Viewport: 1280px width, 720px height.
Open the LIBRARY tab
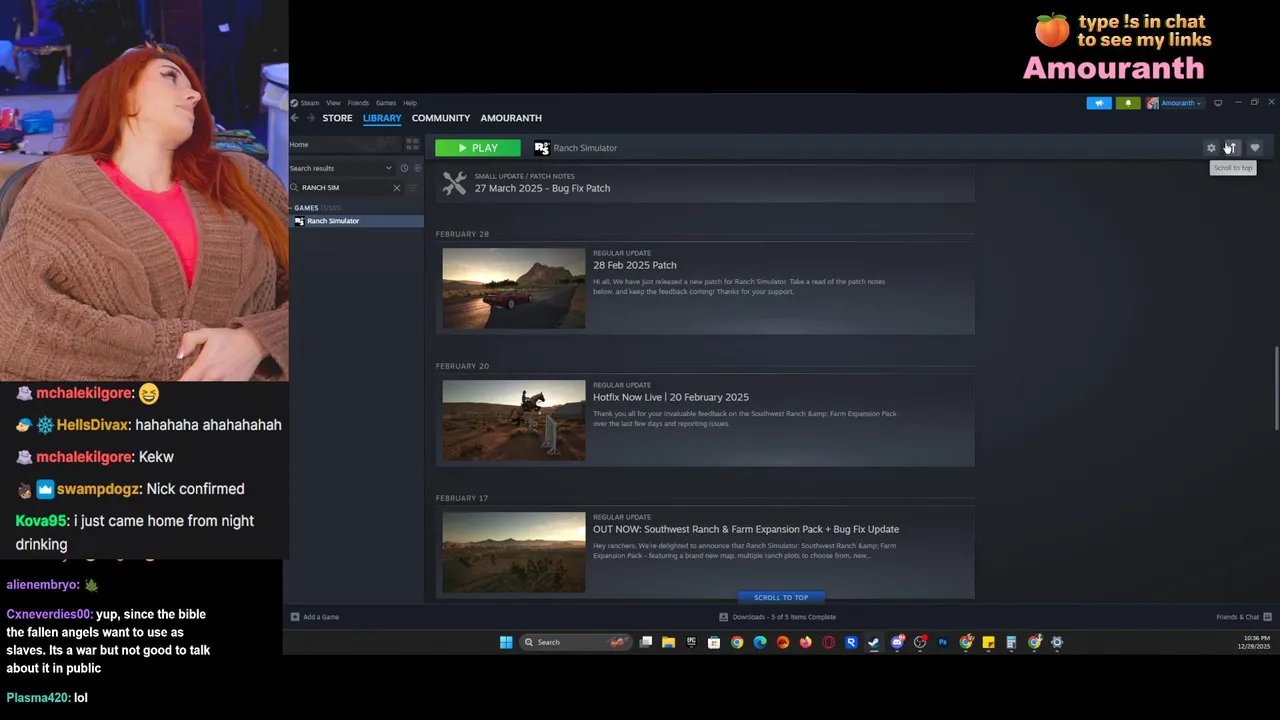[382, 118]
